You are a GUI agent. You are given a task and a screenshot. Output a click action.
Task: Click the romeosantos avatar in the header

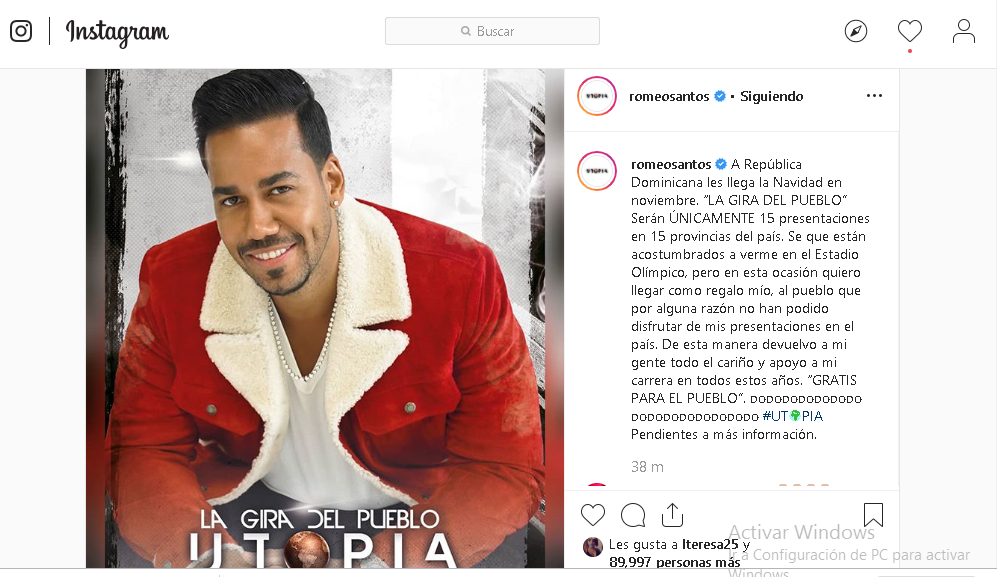pos(596,96)
